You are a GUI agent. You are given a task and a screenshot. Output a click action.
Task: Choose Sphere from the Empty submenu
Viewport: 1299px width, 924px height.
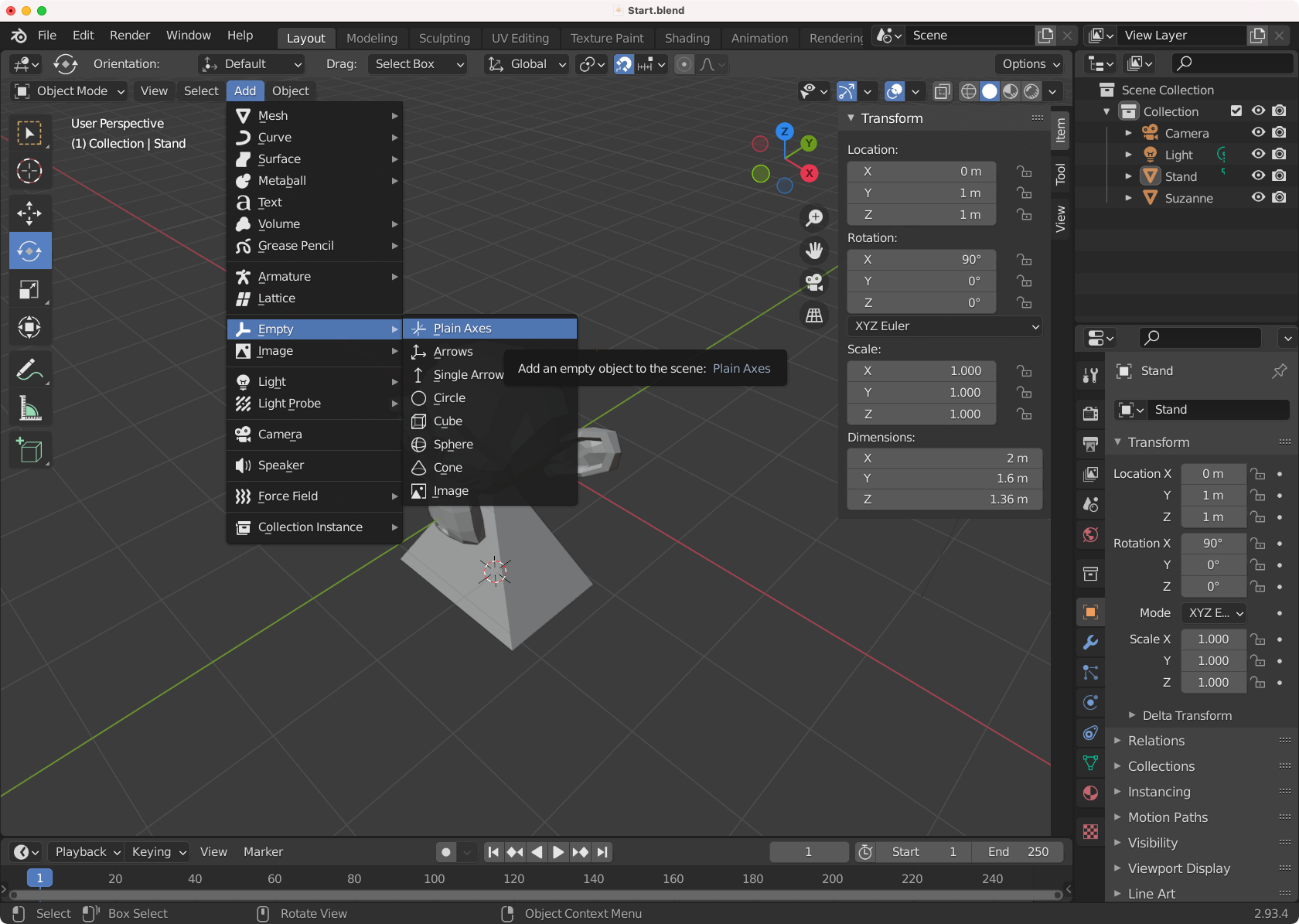pyautogui.click(x=453, y=445)
